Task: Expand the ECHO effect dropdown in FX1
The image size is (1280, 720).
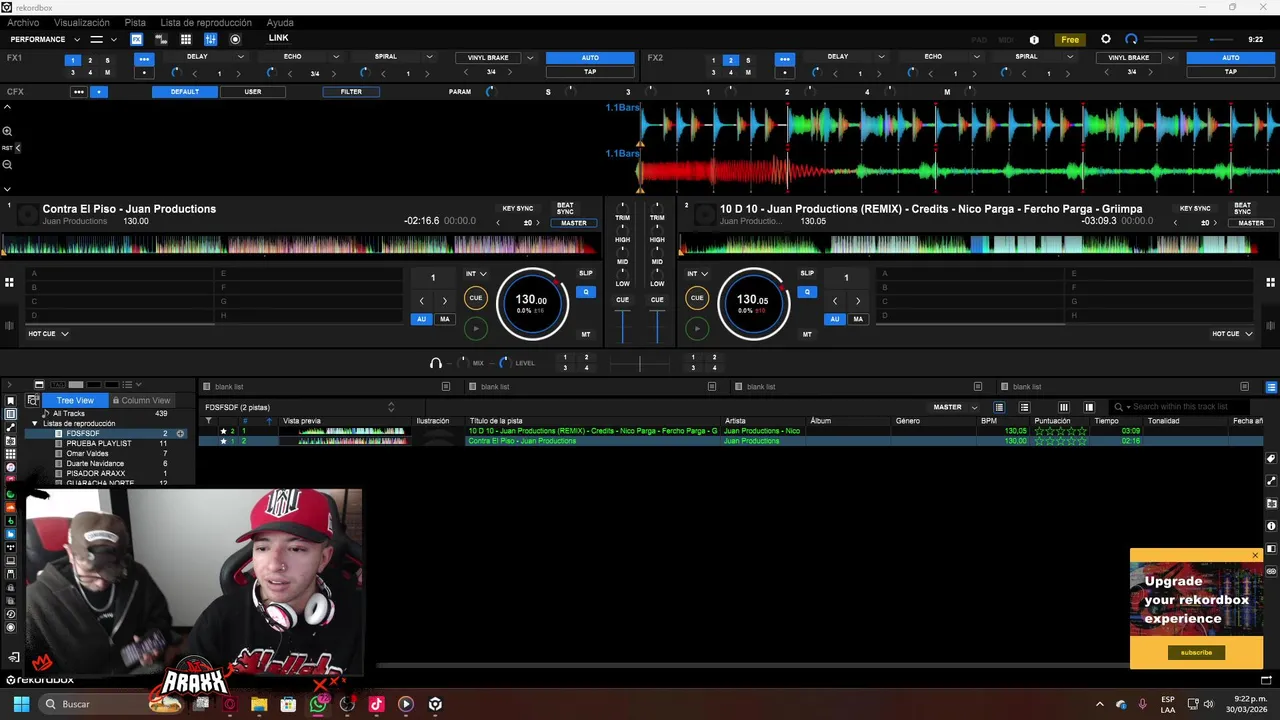Action: coord(335,57)
